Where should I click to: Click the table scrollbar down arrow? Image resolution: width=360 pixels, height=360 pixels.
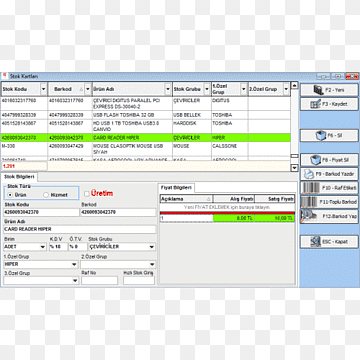[x=294, y=168]
